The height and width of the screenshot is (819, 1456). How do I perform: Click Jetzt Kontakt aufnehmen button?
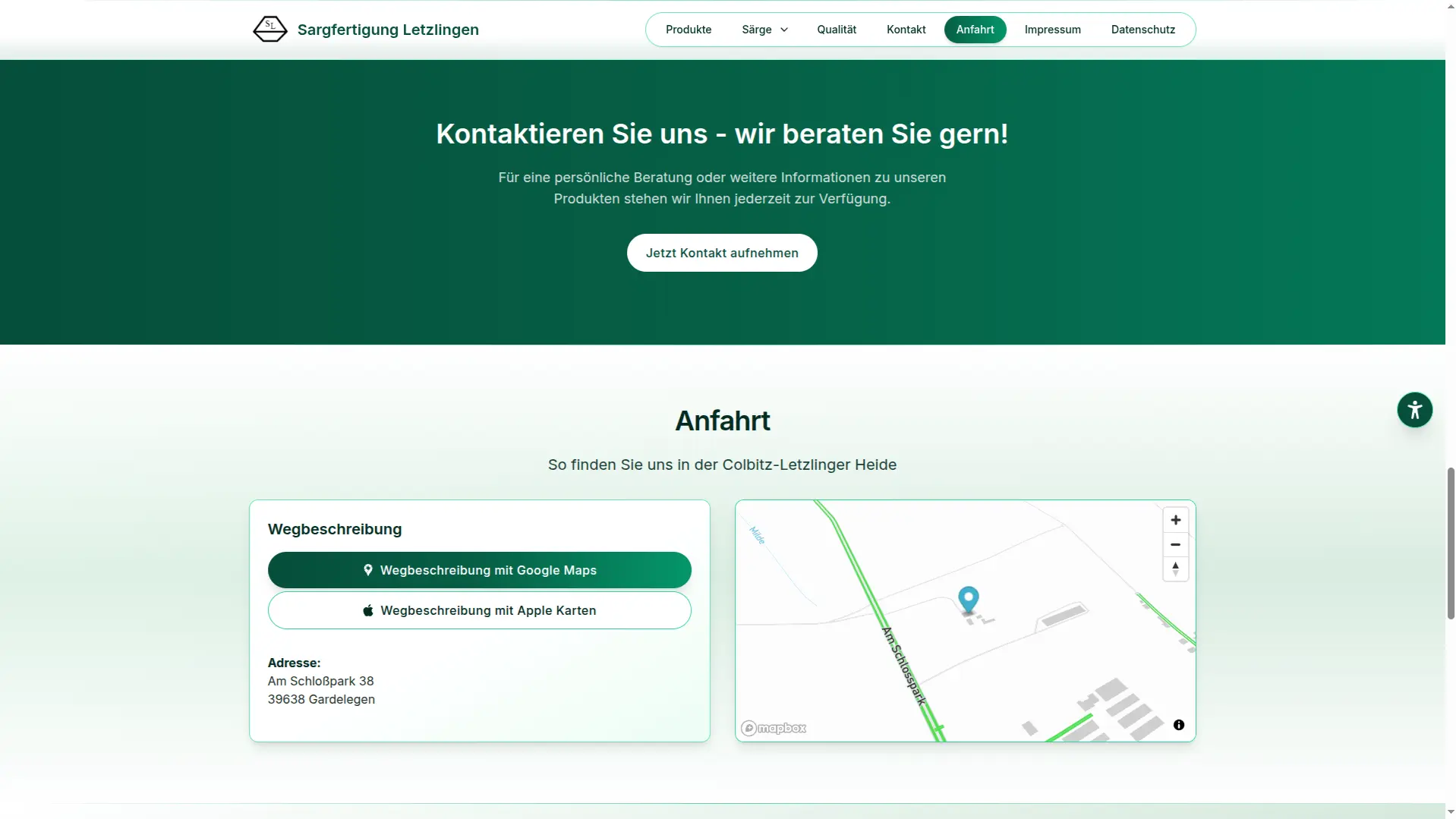click(x=722, y=253)
